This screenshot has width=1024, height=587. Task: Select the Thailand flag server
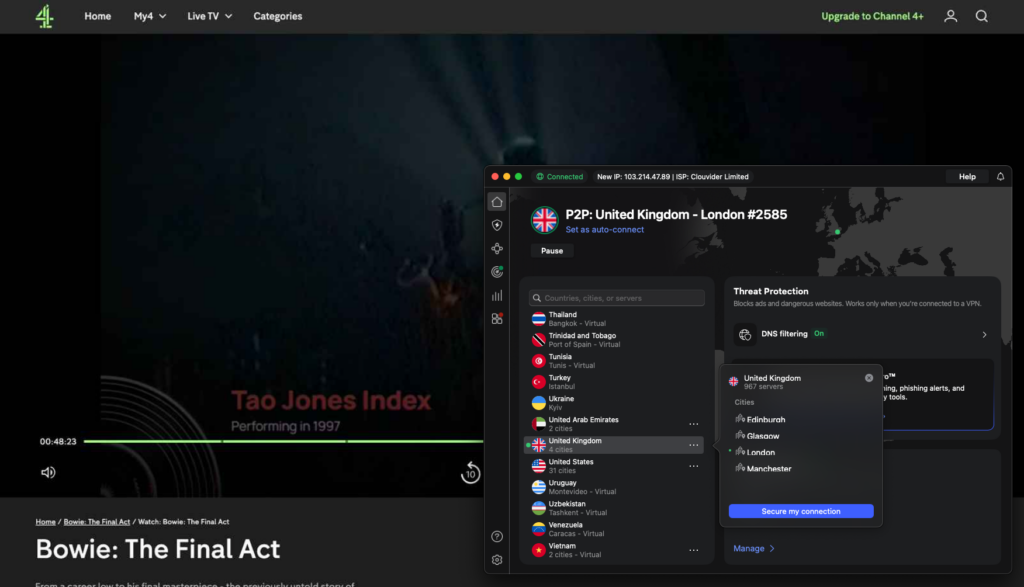point(538,319)
